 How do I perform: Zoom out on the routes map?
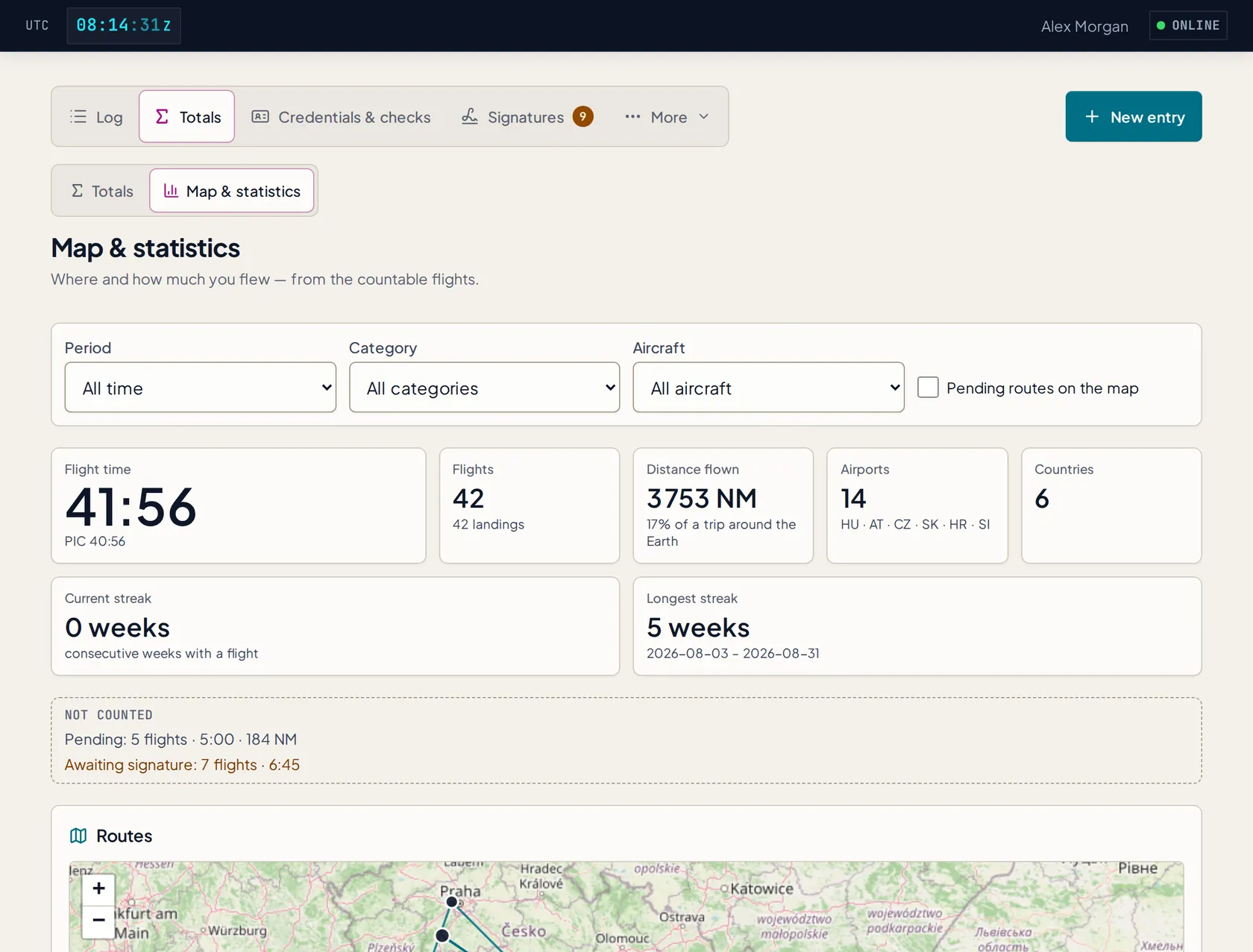[98, 921]
